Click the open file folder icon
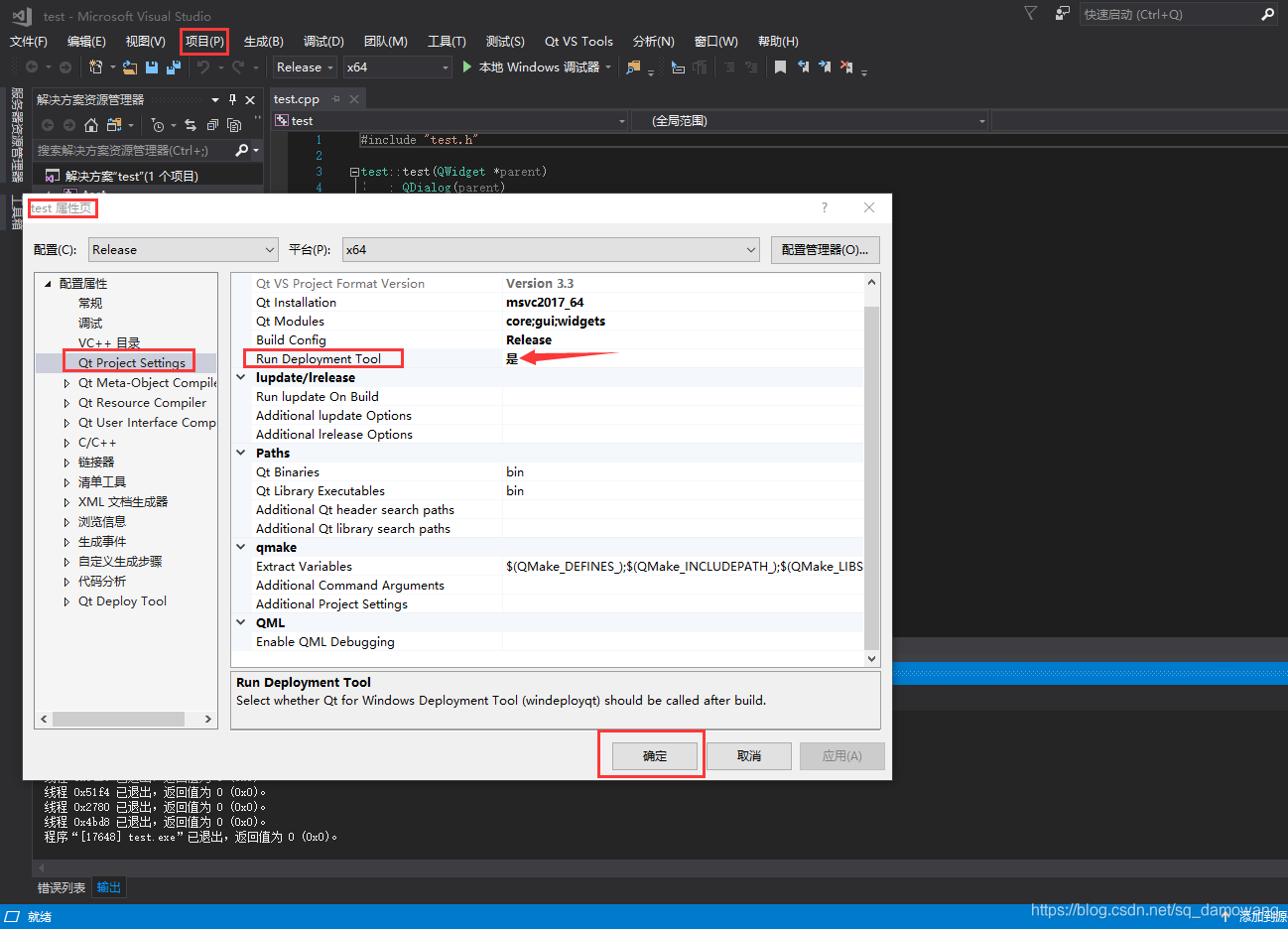Screen dimensions: 1288x929 [130, 66]
